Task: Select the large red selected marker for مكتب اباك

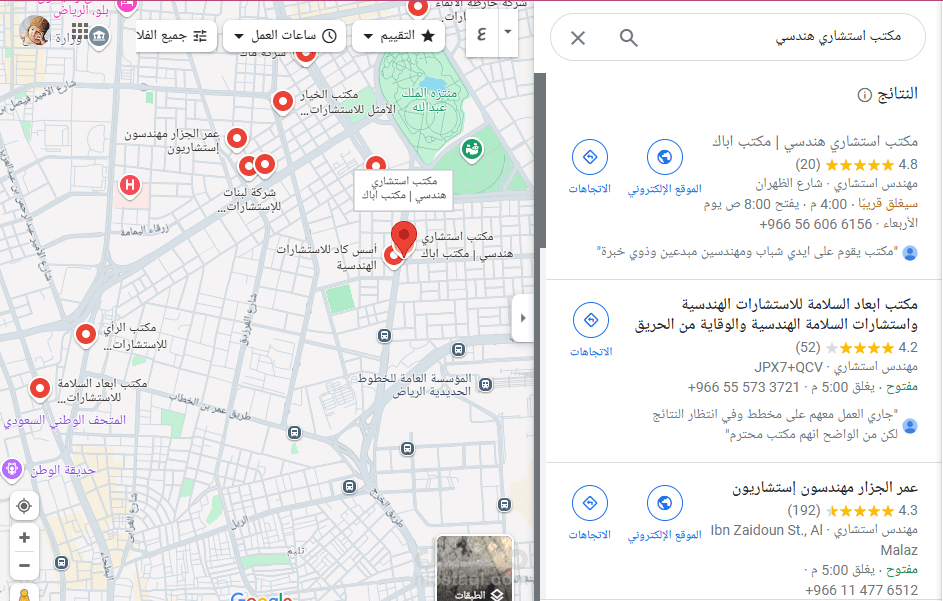Action: (404, 238)
